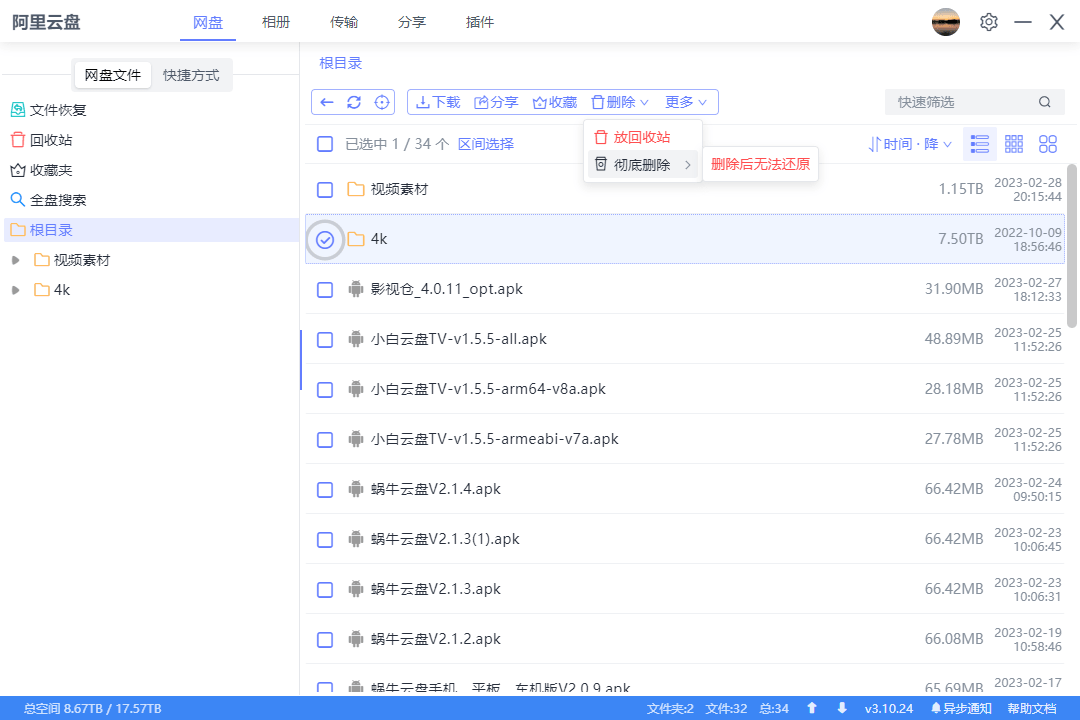This screenshot has height=720, width=1080.
Task: Switch to grid view mode
Action: coord(1013,143)
